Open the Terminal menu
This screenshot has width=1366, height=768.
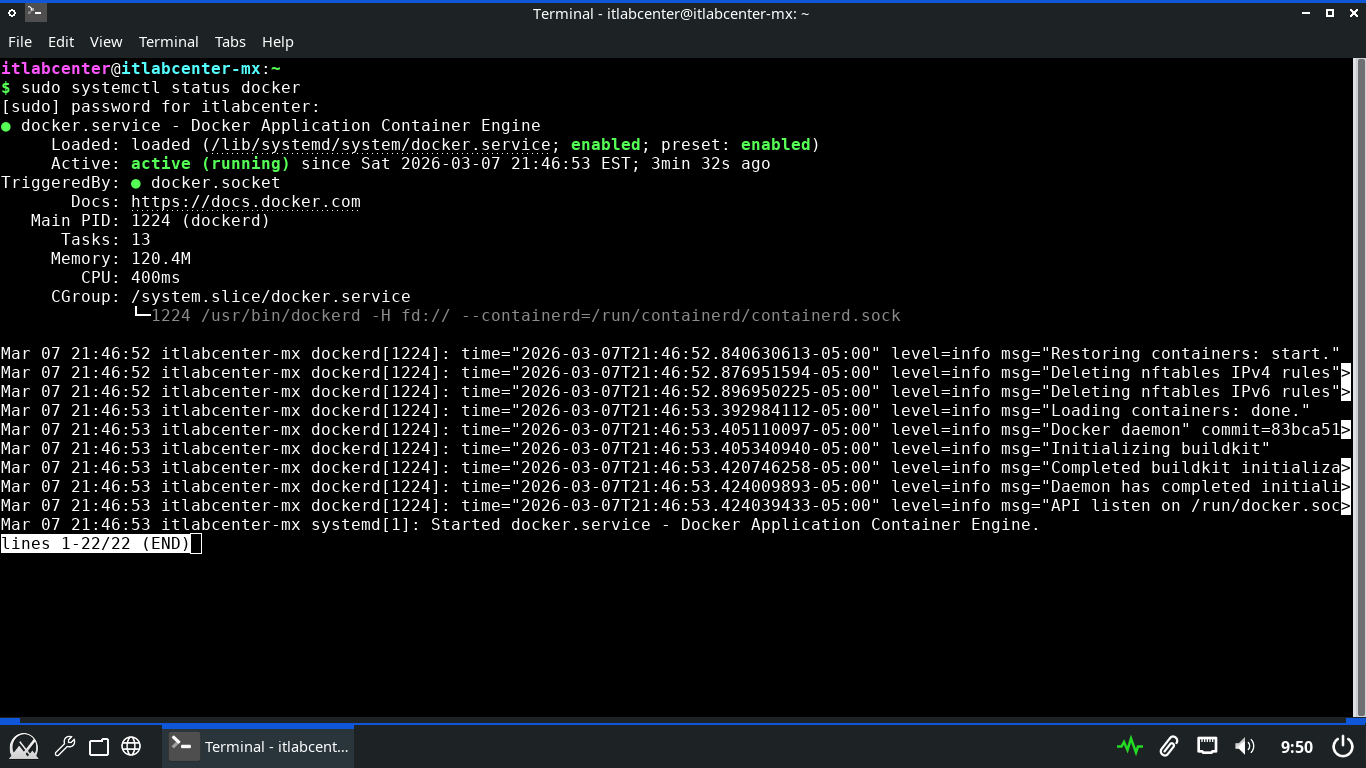coord(168,42)
